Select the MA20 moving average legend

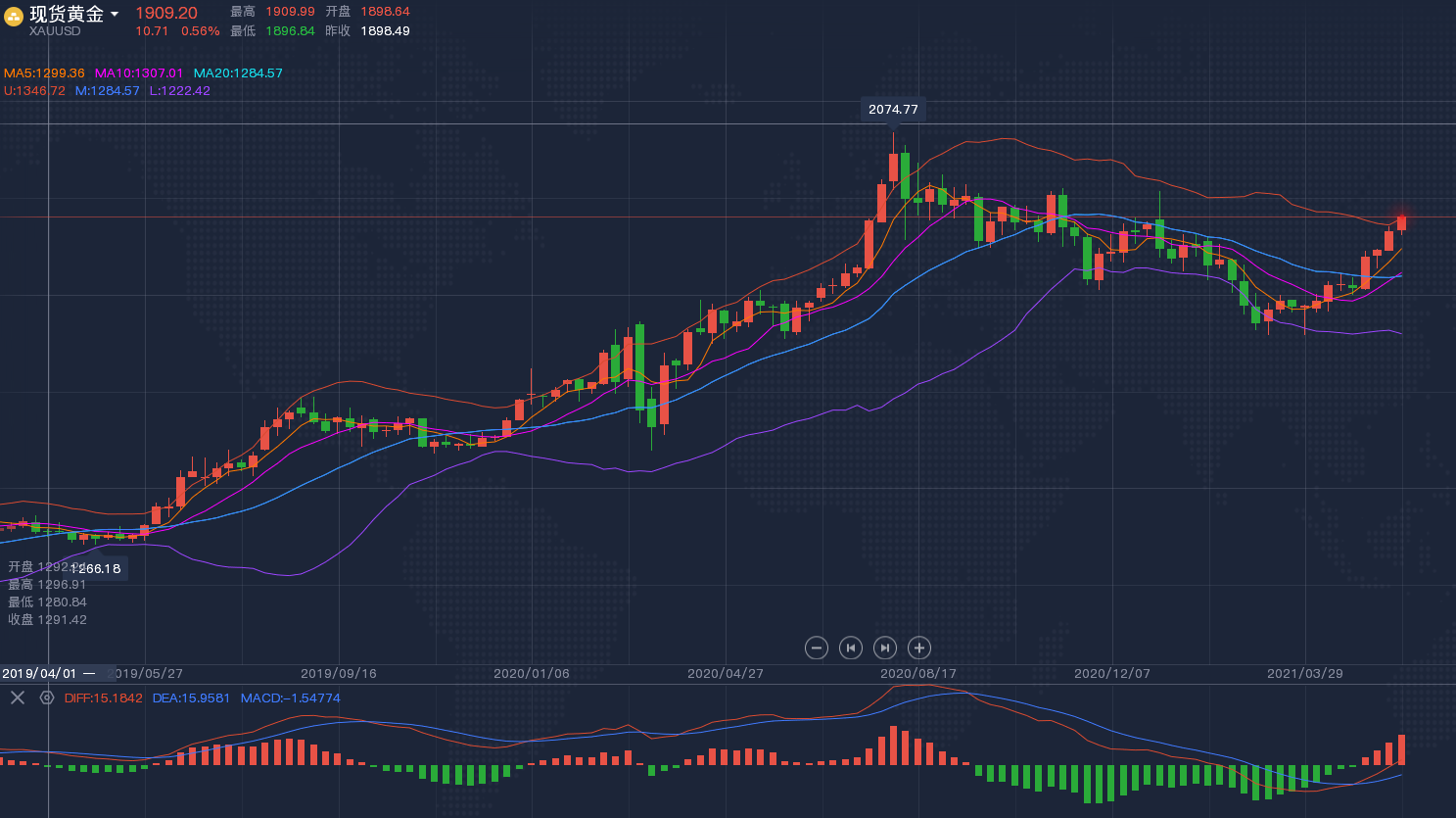(238, 73)
